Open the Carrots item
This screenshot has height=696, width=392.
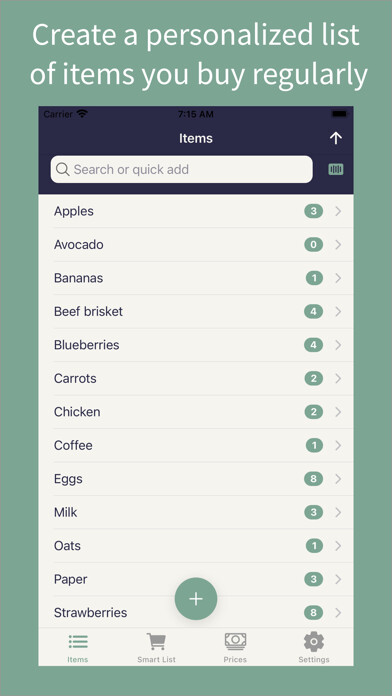pyautogui.click(x=196, y=379)
